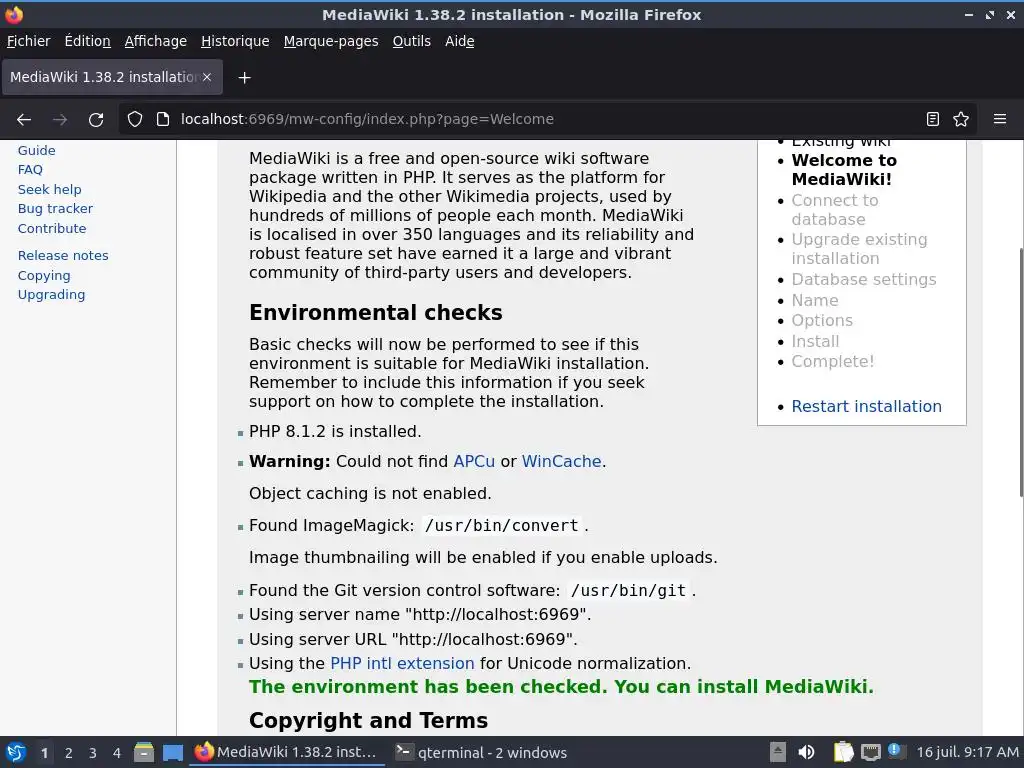Screen dimensions: 1024x768
Task: Click the grayed-out forward arrow button
Action: tap(60, 120)
